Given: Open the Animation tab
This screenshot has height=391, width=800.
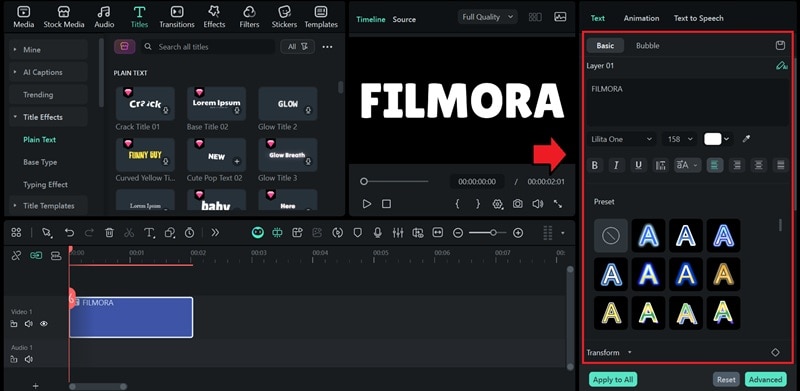Looking at the screenshot, I should (641, 18).
